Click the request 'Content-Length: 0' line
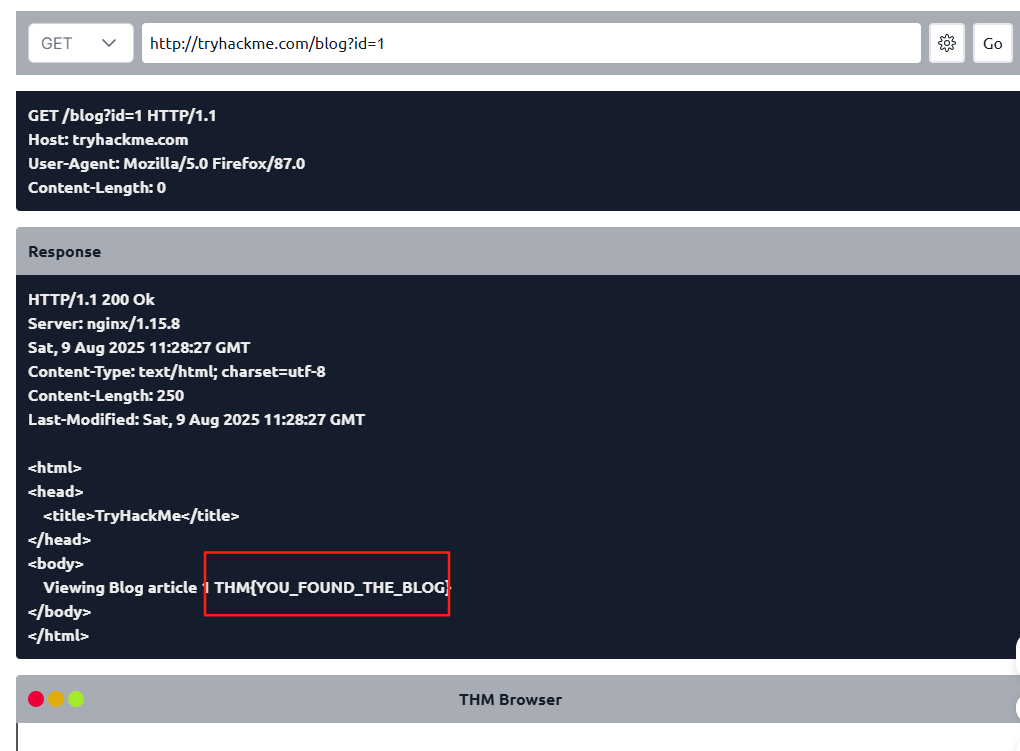The image size is (1020, 751). [x=97, y=188]
